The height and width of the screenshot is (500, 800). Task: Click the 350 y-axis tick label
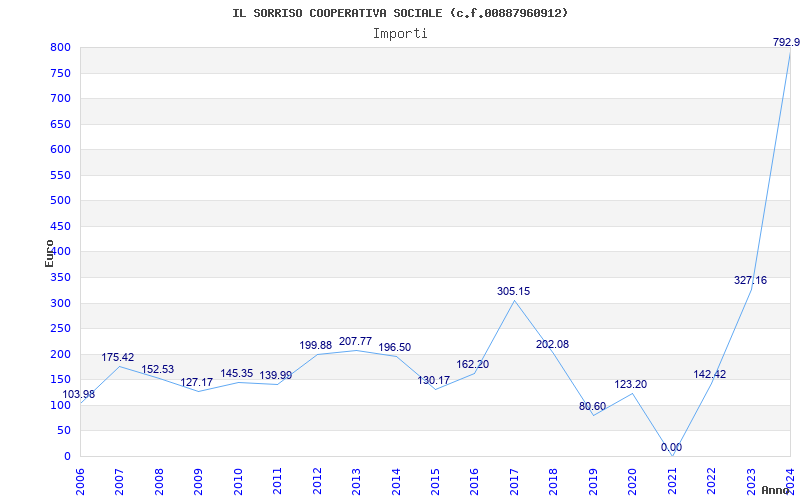click(60, 278)
